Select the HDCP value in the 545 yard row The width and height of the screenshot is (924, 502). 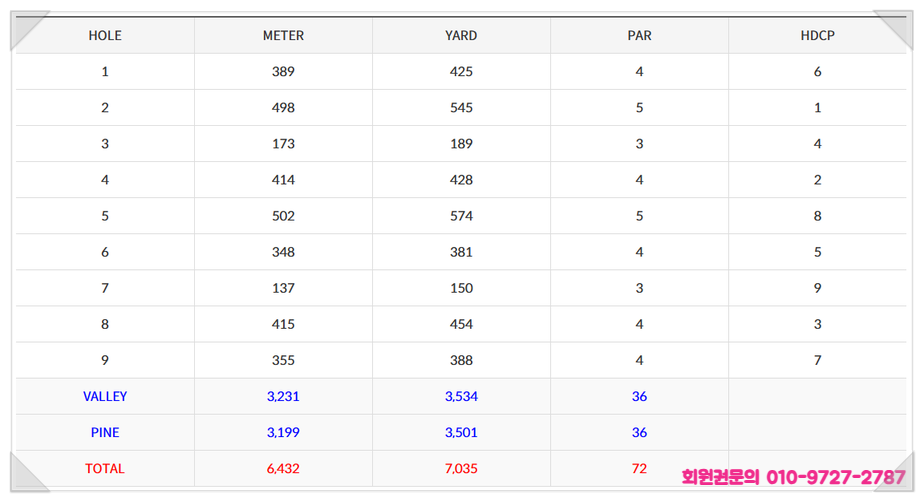(817, 108)
